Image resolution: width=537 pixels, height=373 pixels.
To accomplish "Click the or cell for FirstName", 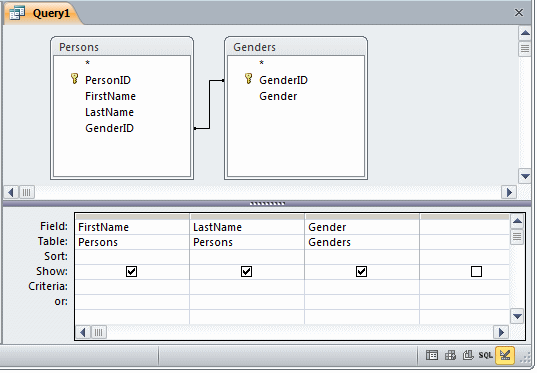I will point(132,302).
